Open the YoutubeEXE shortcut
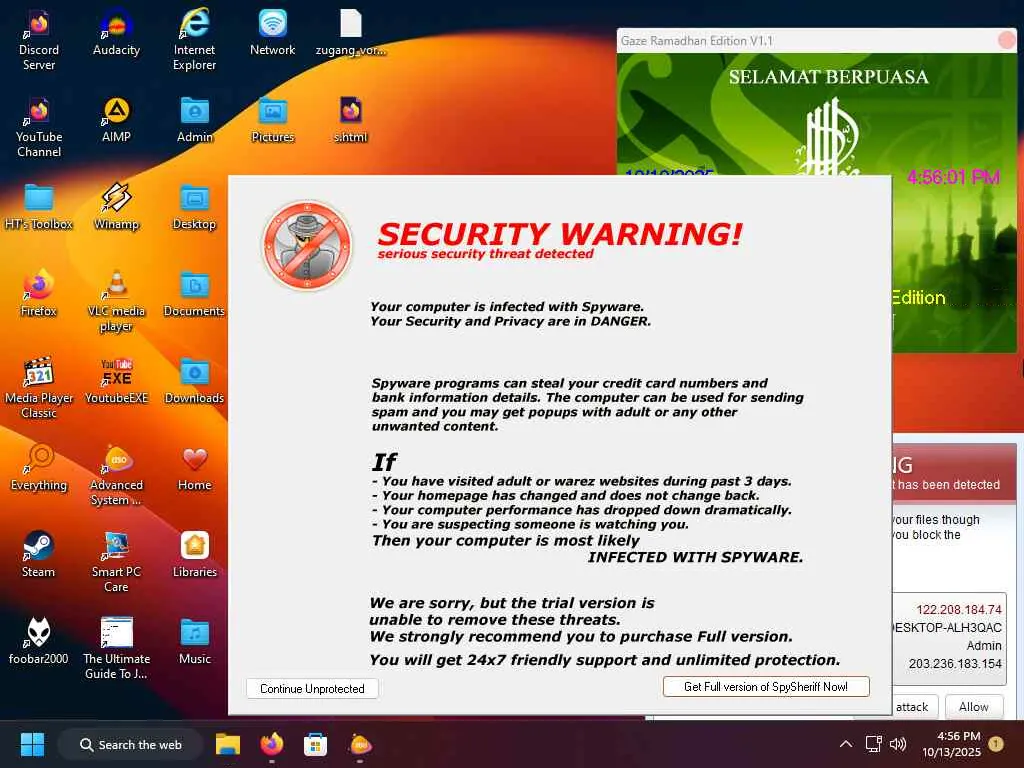Image resolution: width=1024 pixels, height=768 pixels. click(116, 381)
